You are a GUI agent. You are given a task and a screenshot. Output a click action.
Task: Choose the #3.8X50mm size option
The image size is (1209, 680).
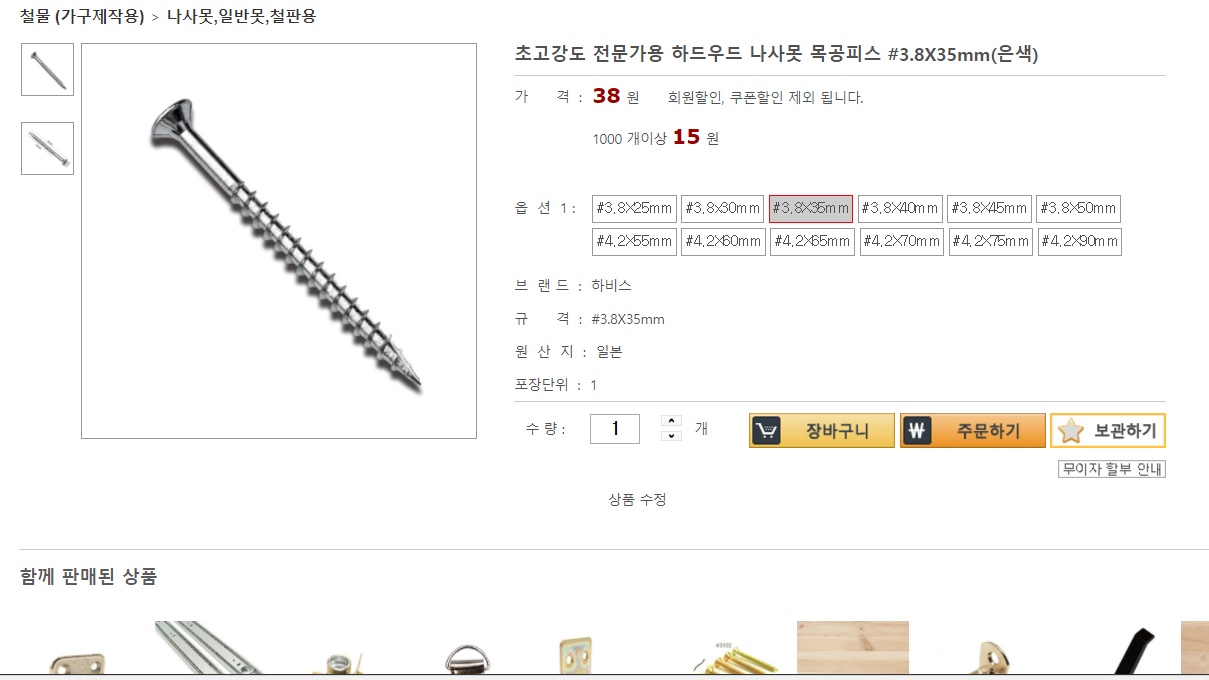1078,209
